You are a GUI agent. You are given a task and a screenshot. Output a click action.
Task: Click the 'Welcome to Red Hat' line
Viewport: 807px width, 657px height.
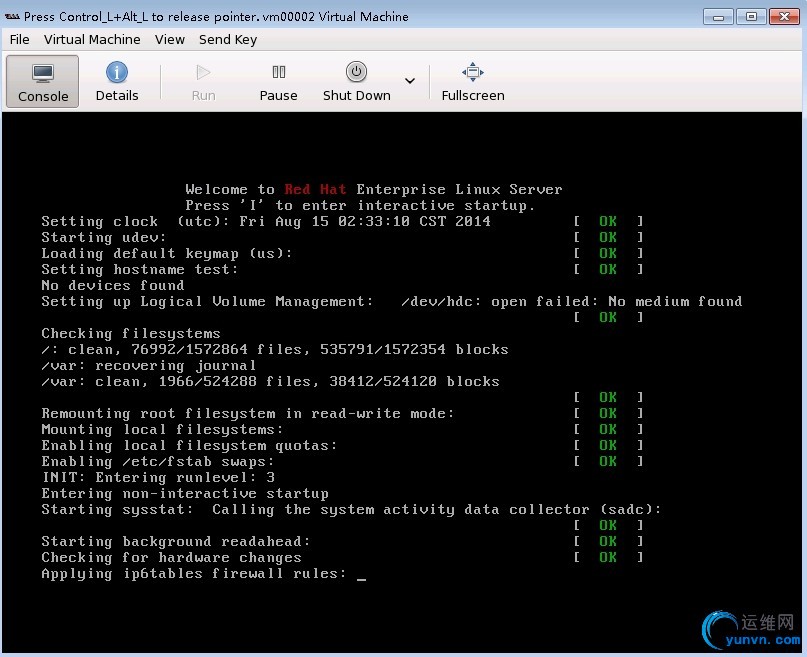click(374, 189)
